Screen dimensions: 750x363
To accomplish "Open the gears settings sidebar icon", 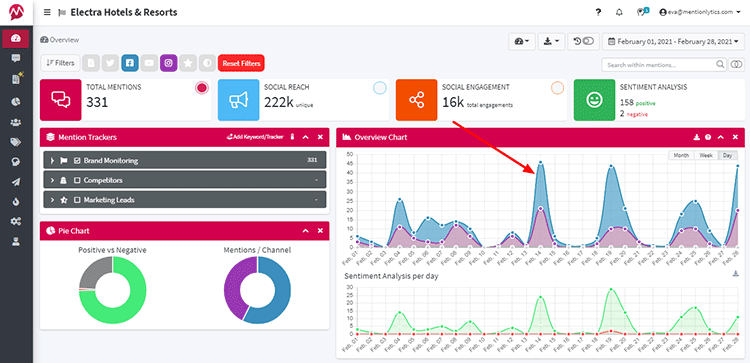I will coord(16,221).
